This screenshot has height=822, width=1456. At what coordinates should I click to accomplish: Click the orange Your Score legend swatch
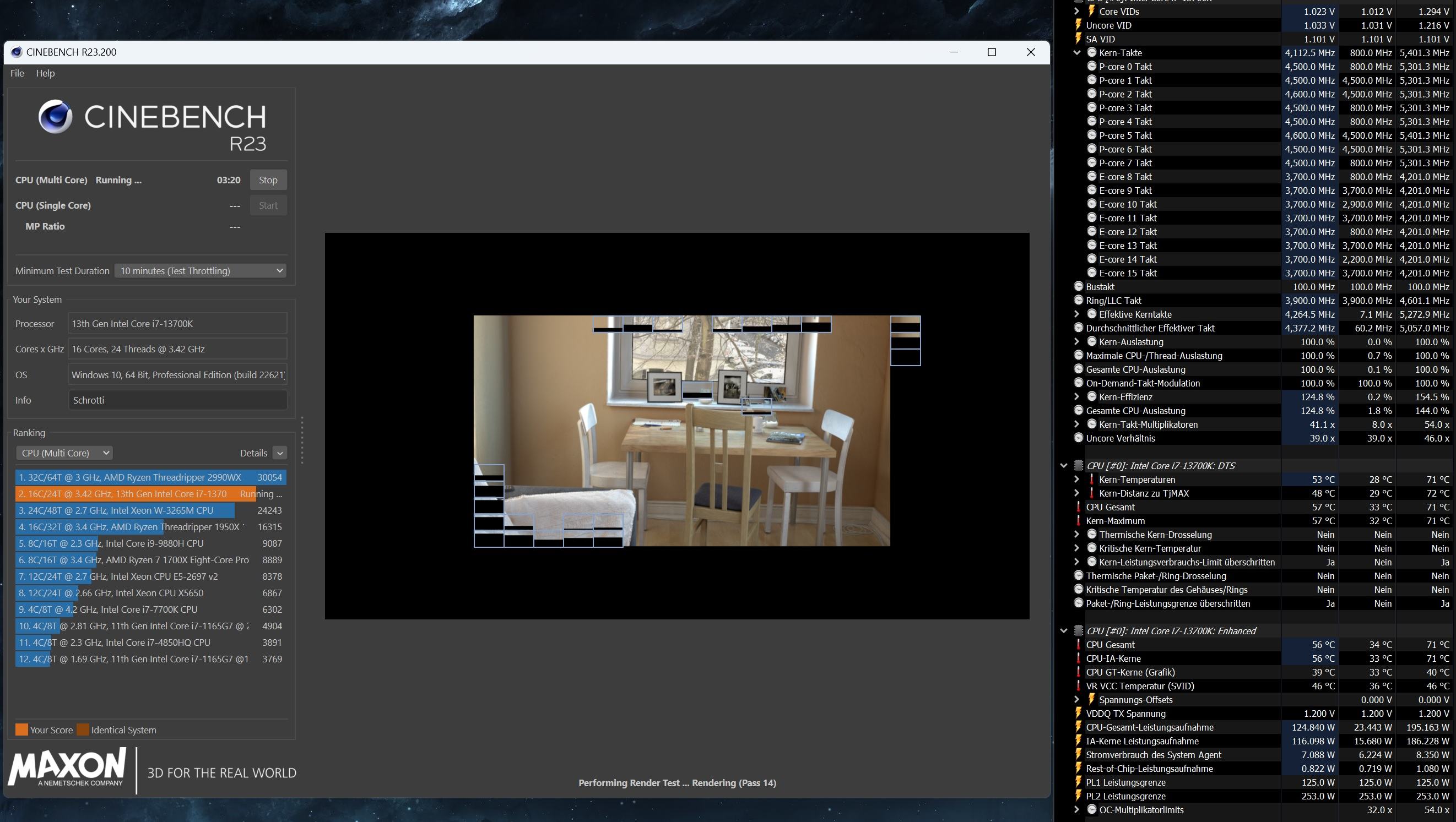[x=21, y=730]
